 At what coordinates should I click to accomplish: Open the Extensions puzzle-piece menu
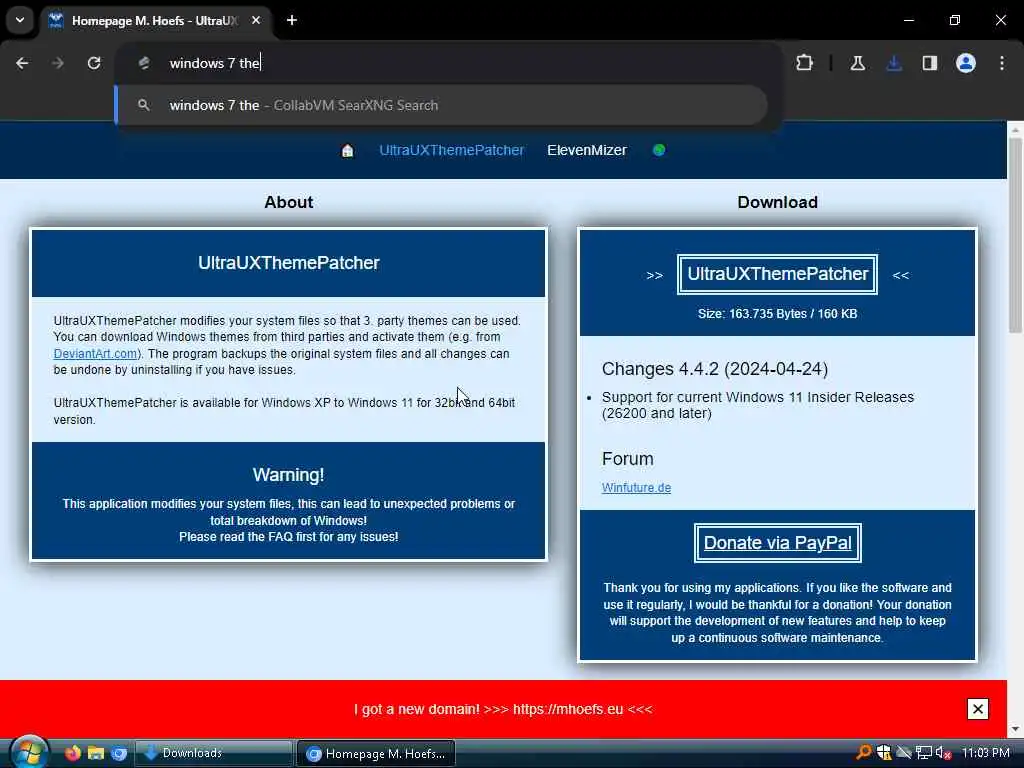(x=805, y=63)
